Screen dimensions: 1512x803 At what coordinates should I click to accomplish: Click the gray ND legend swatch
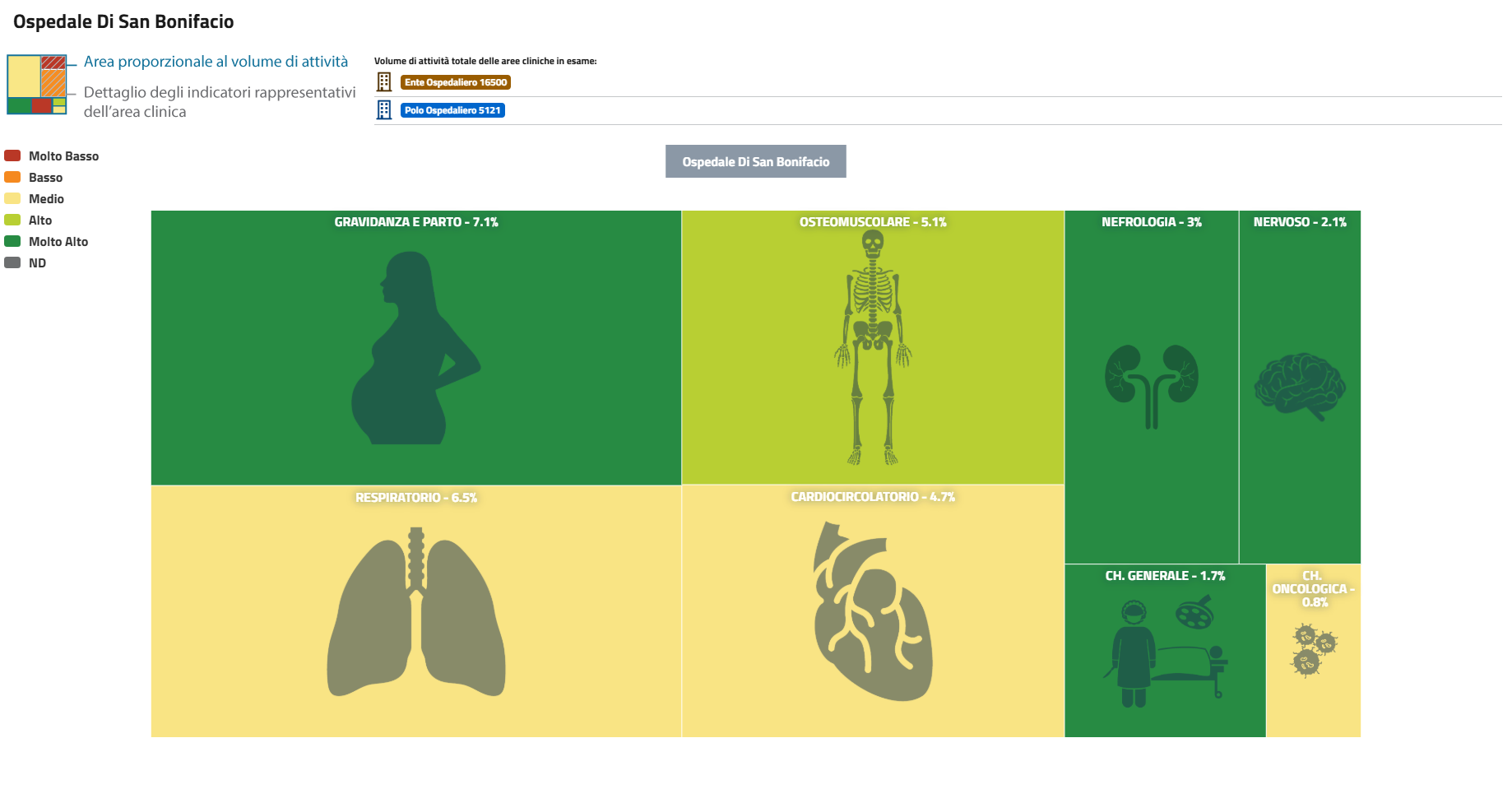tap(12, 262)
